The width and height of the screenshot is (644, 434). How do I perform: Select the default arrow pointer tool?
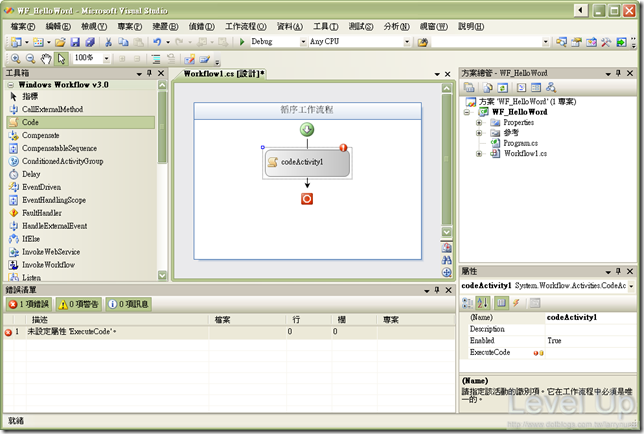(x=61, y=59)
